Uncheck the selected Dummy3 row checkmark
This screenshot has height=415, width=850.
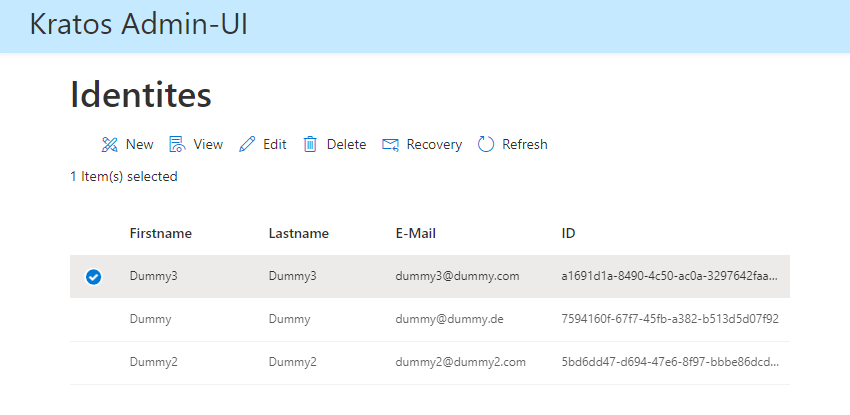(x=93, y=277)
